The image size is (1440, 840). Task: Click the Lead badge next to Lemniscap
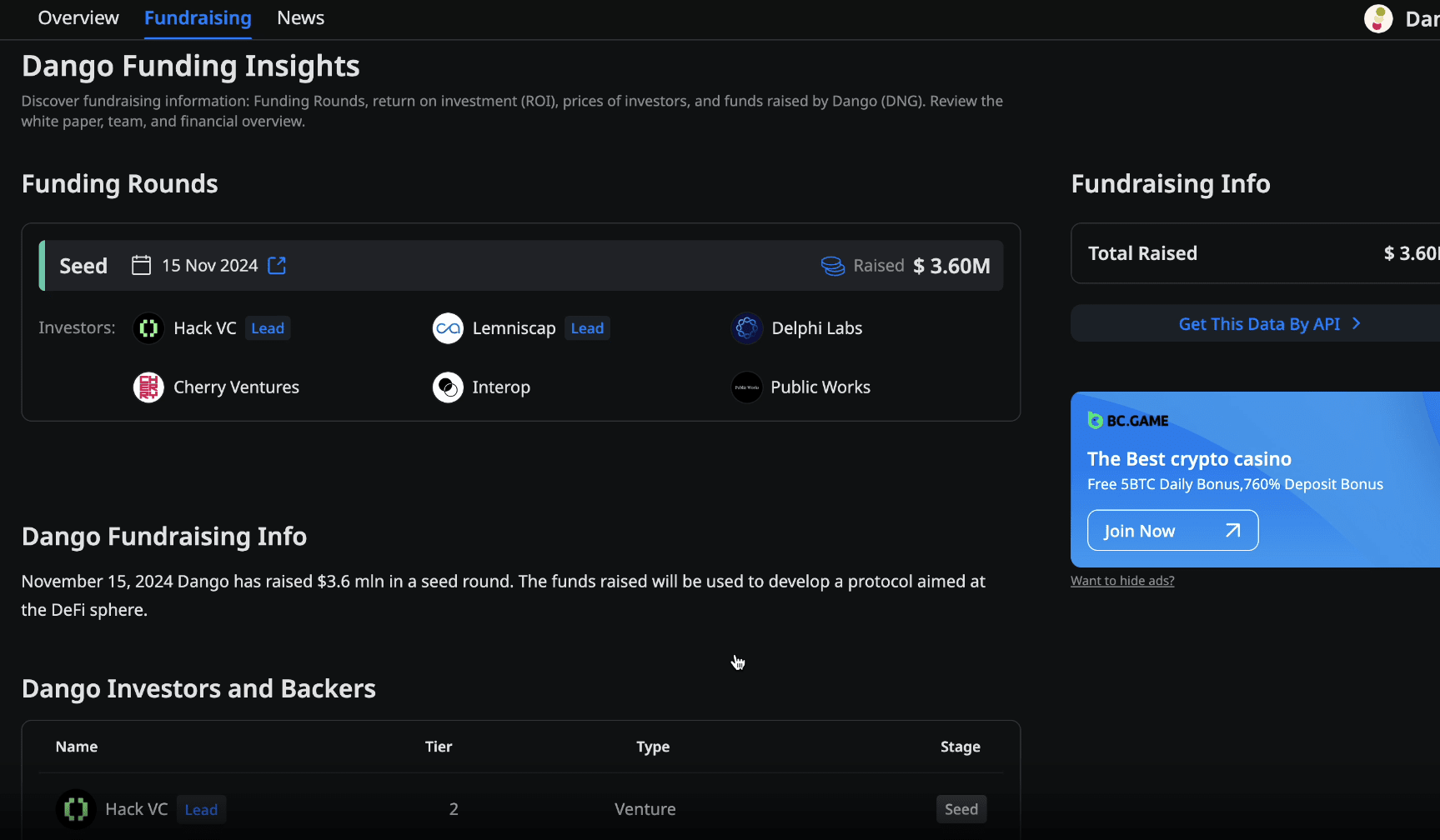[587, 328]
